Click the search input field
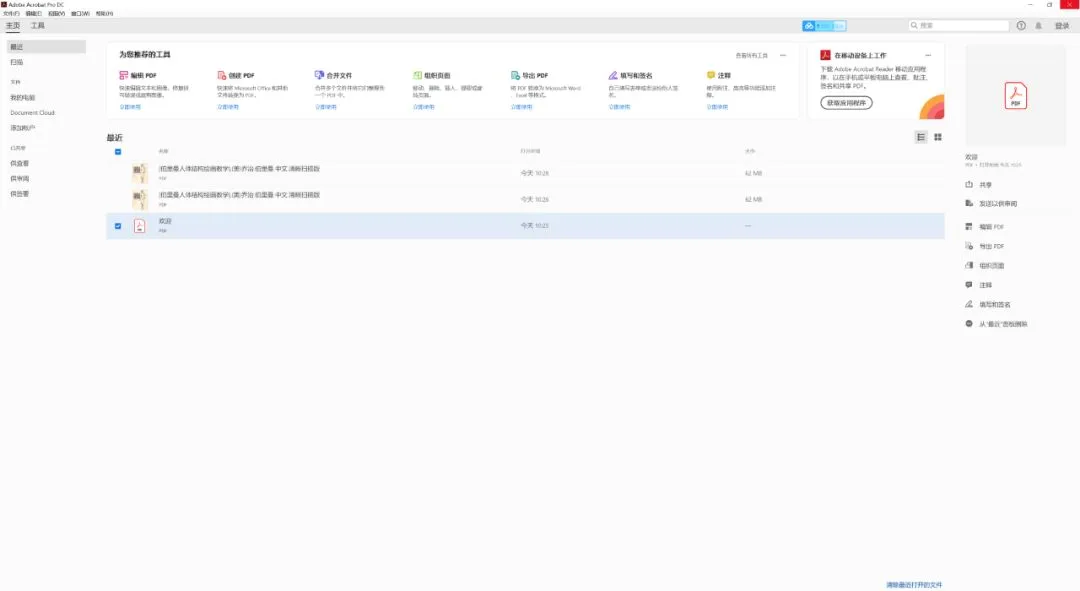Image resolution: width=1080 pixels, height=591 pixels. point(959,25)
